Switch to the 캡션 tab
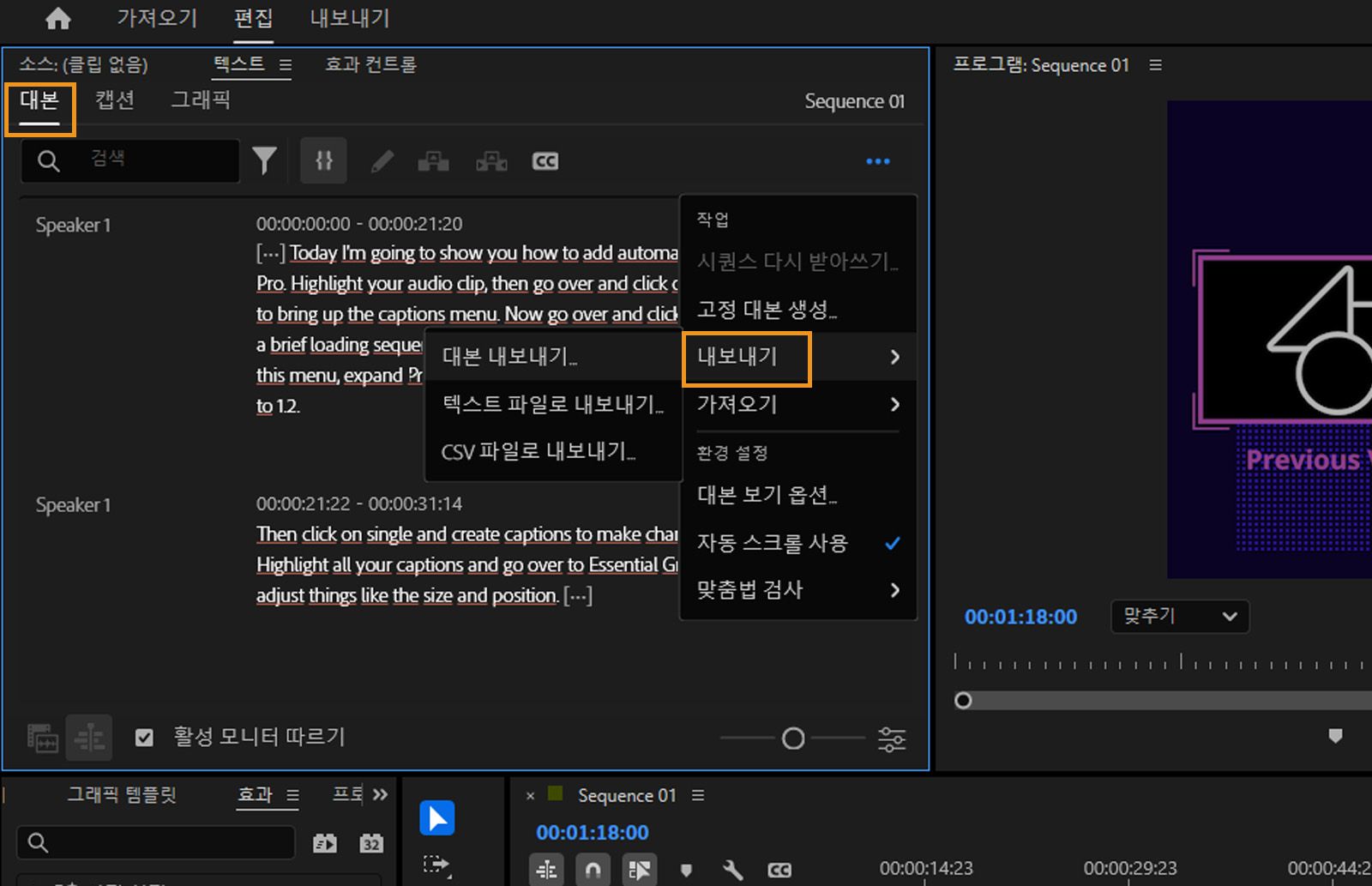This screenshot has width=1372, height=886. pos(115,100)
